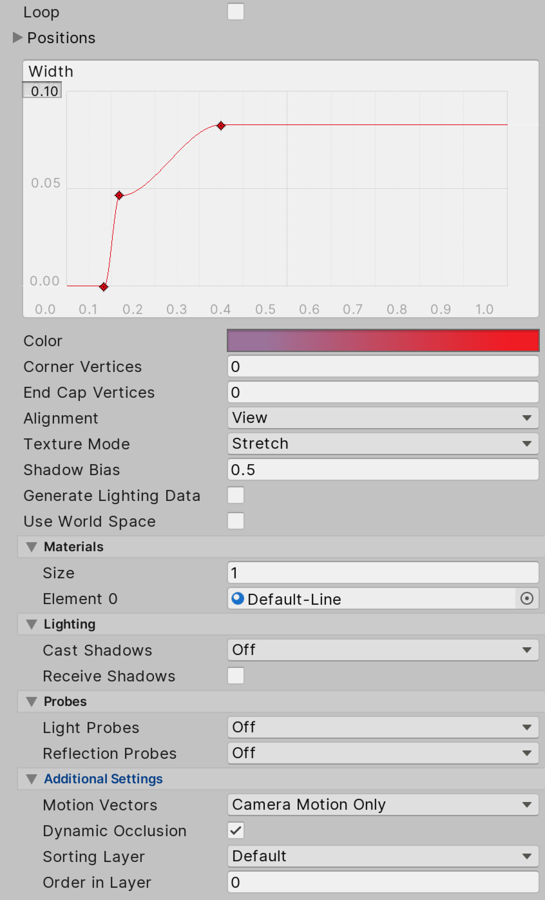Viewport: 545px width, 900px height.
Task: Enable Use World Space option
Action: coord(236,521)
